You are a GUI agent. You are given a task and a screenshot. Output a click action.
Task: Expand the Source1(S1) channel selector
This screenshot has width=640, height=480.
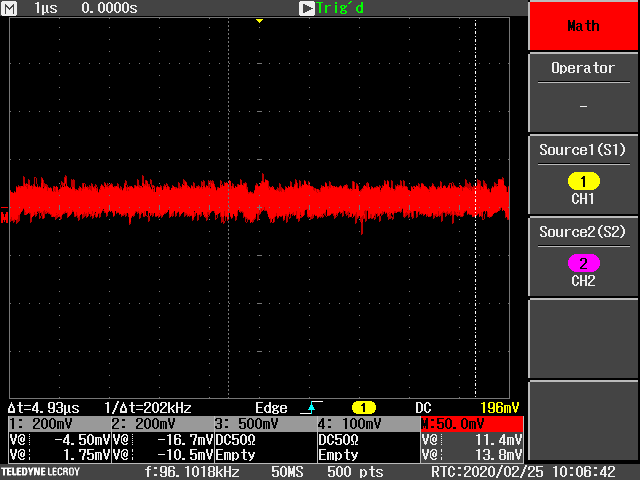(583, 150)
